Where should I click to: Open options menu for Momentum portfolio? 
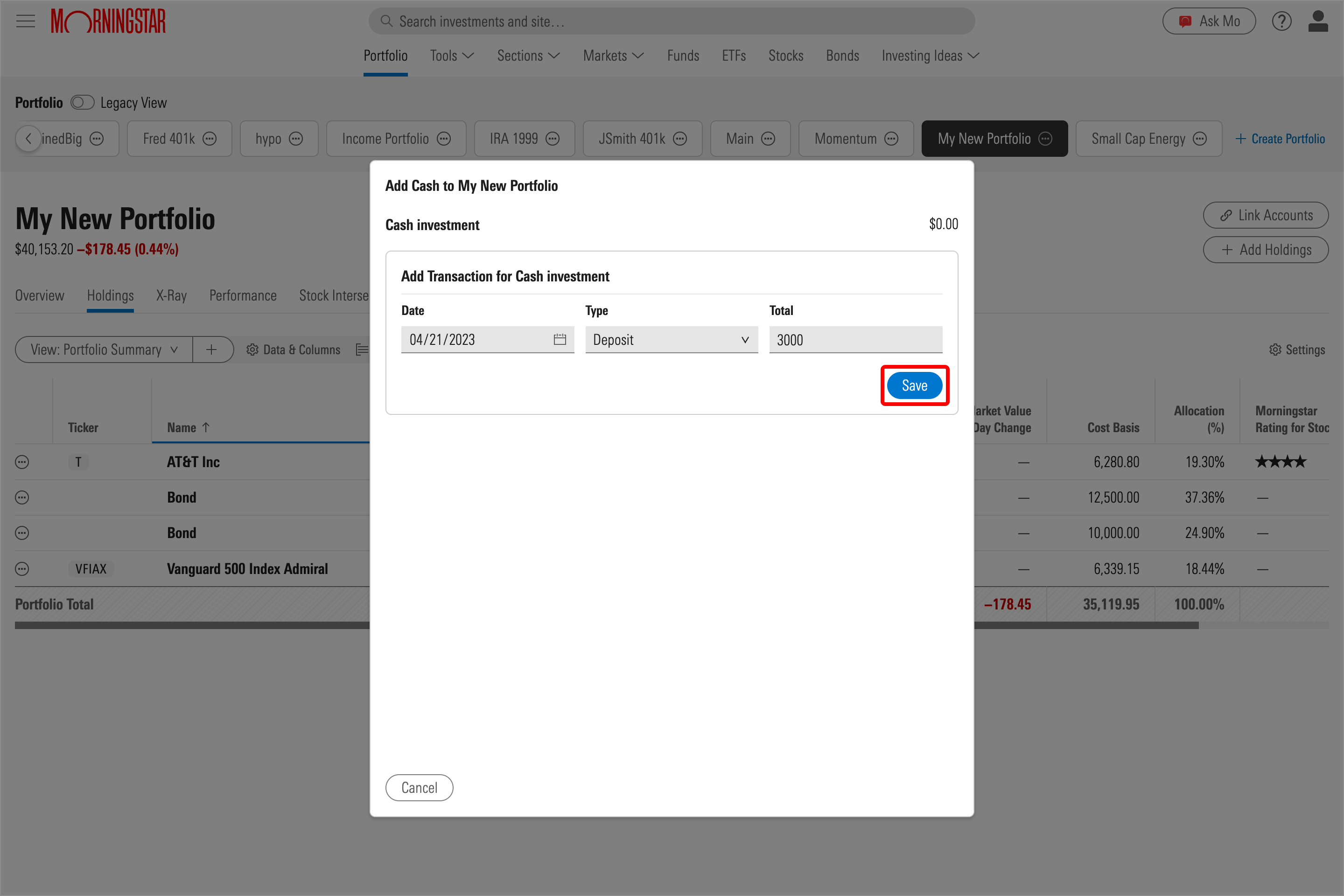tap(891, 139)
